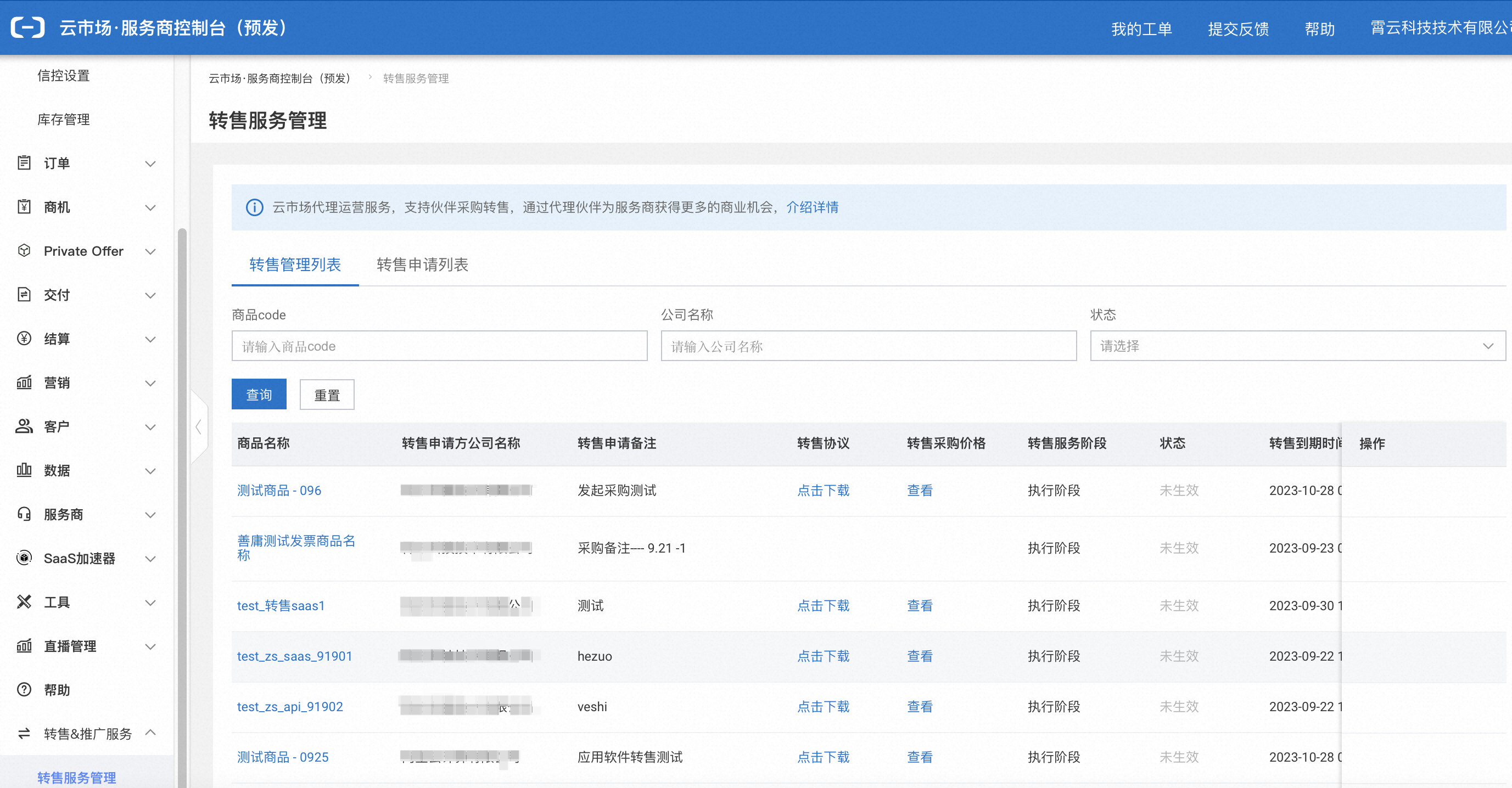Click the 重置 button
This screenshot has height=788, width=1512.
327,395
